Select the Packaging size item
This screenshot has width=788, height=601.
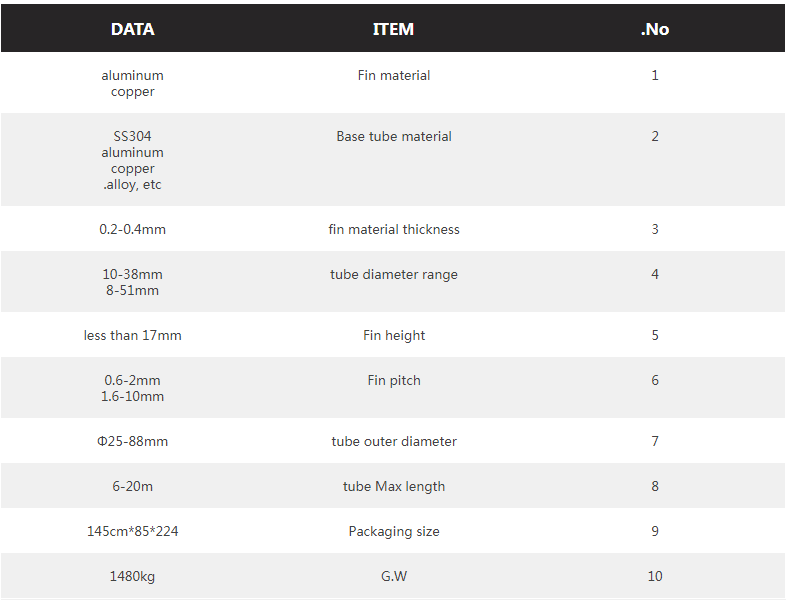(x=393, y=531)
